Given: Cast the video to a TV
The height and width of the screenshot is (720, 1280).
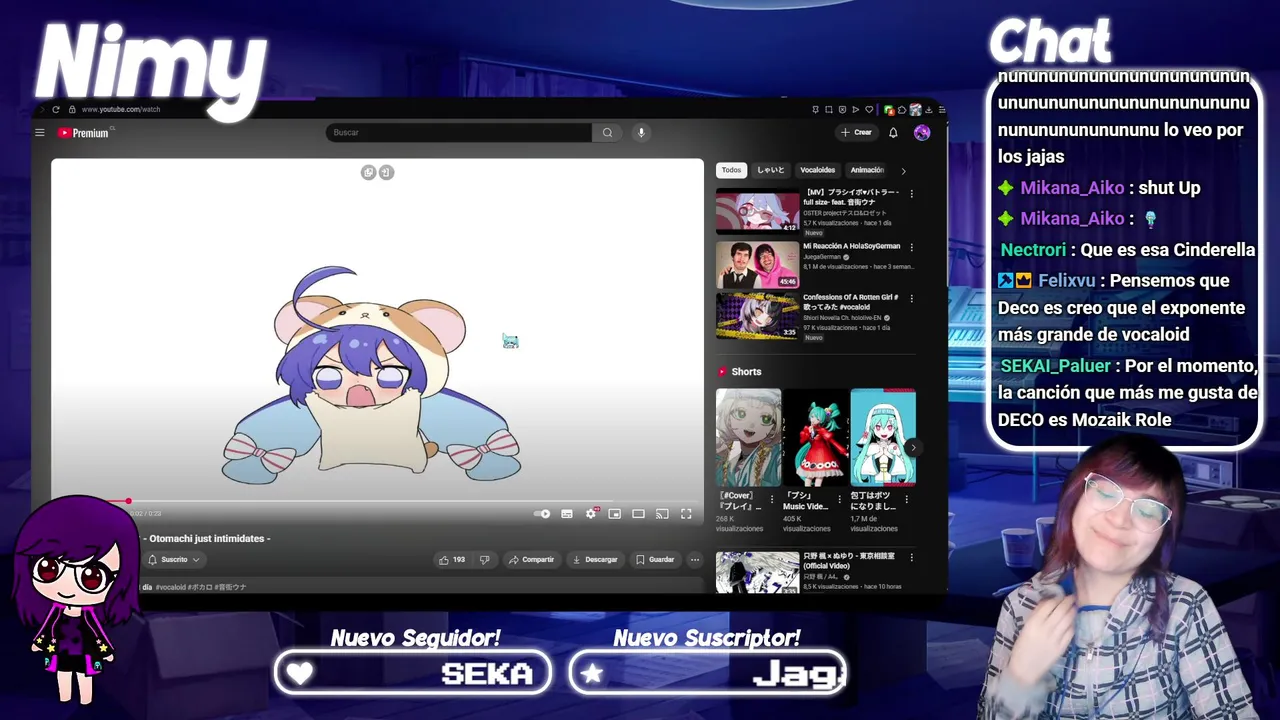Looking at the screenshot, I should point(662,514).
